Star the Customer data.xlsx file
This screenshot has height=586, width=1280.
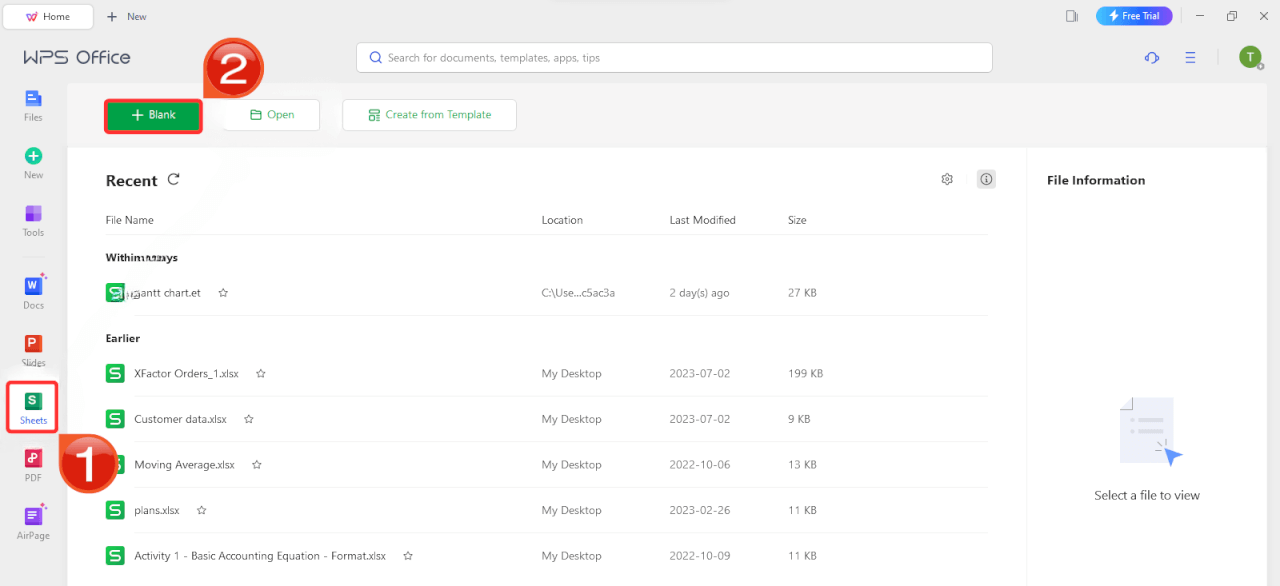click(x=249, y=419)
